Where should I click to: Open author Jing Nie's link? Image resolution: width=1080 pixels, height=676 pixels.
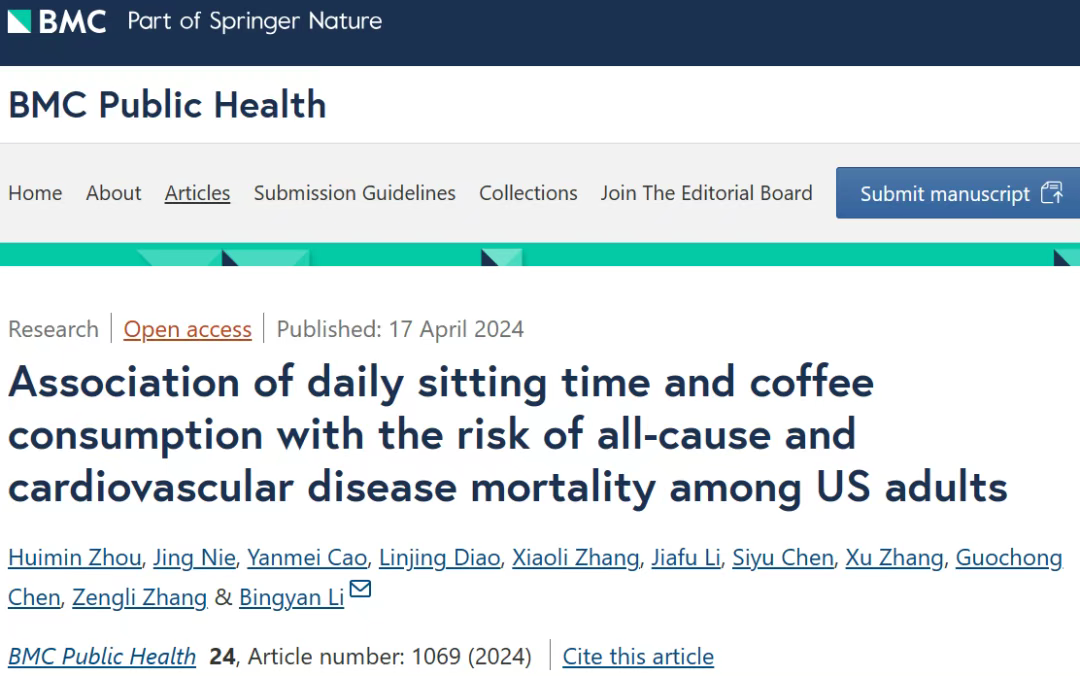pyautogui.click(x=194, y=557)
